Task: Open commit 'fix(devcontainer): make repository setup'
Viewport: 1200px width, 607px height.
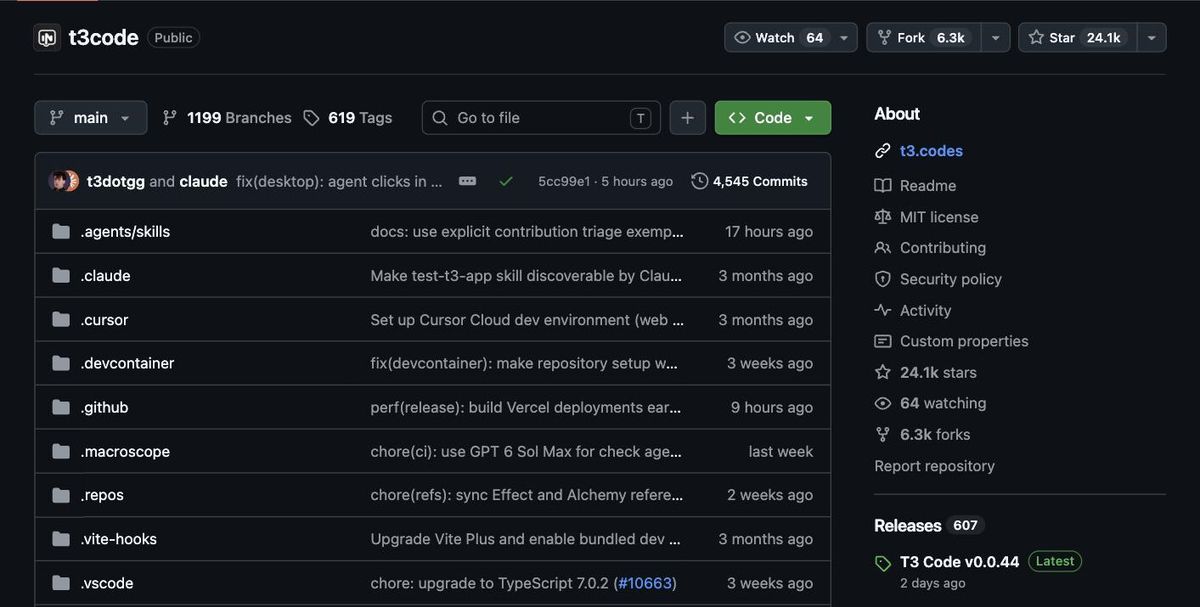Action: click(x=525, y=364)
